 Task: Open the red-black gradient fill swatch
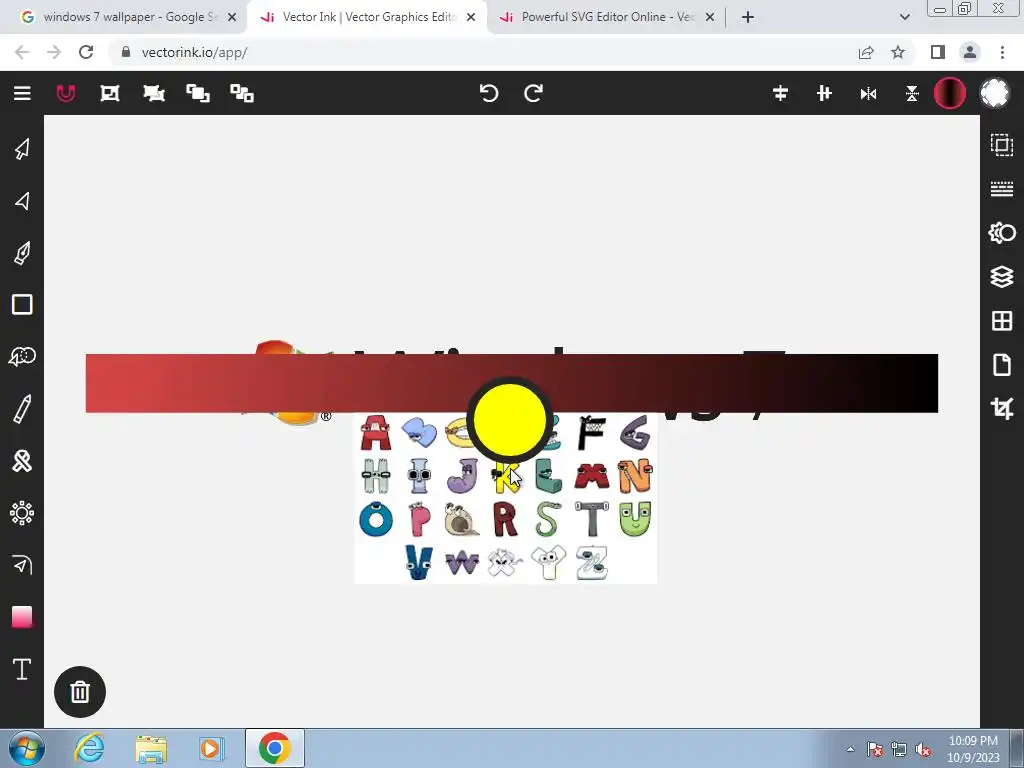[950, 93]
